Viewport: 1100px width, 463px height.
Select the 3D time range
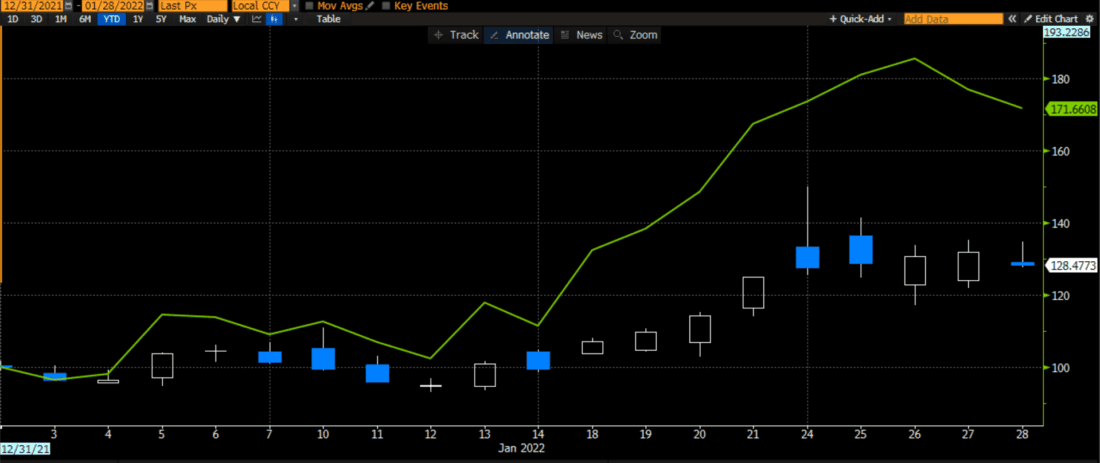pyautogui.click(x=36, y=19)
